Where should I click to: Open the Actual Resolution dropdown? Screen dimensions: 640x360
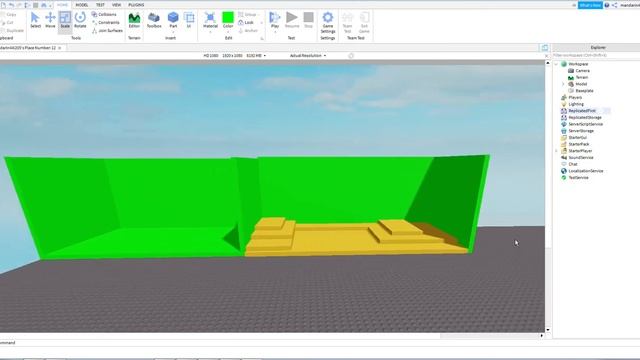click(308, 56)
